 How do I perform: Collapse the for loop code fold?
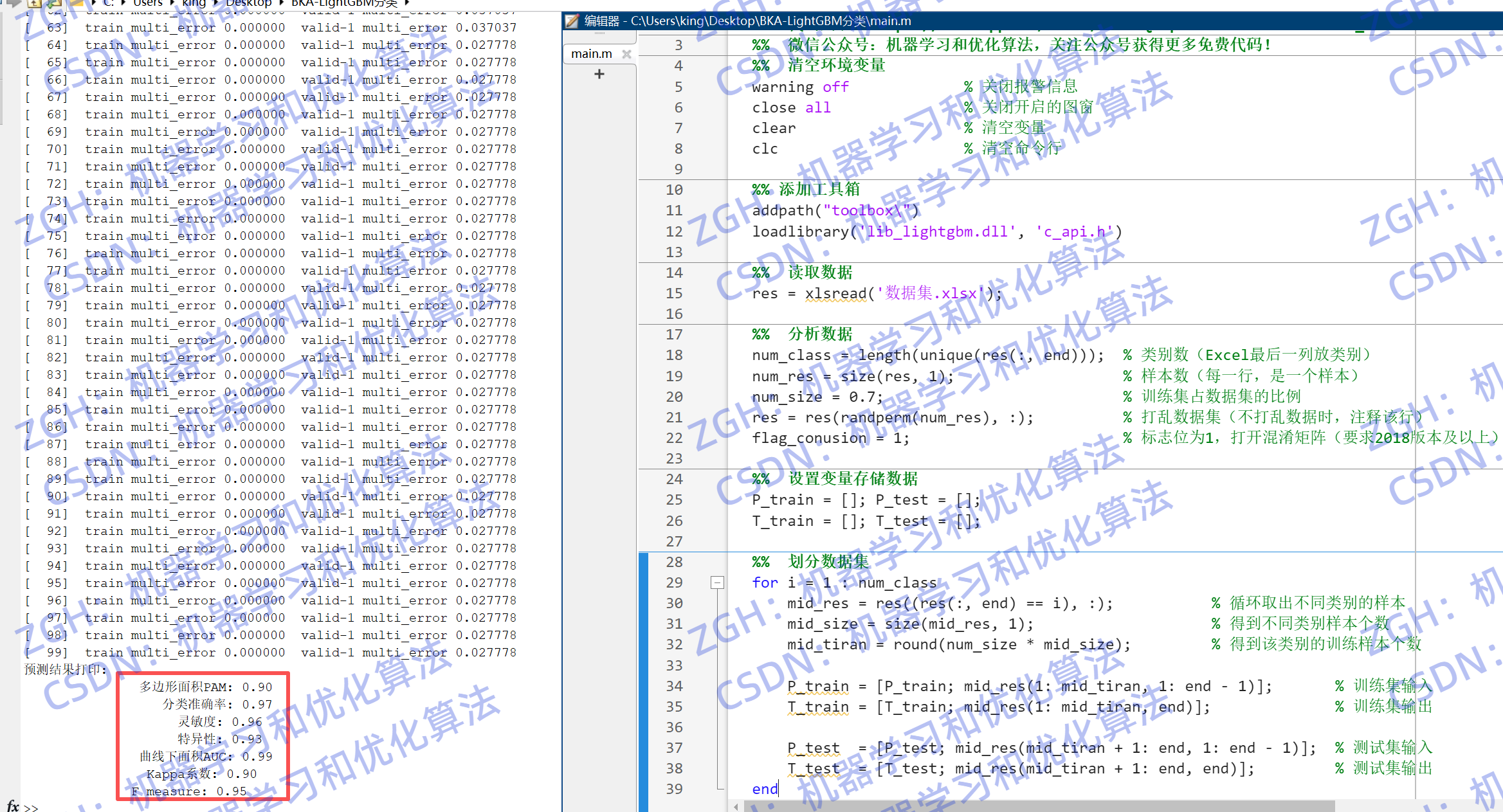pyautogui.click(x=717, y=583)
